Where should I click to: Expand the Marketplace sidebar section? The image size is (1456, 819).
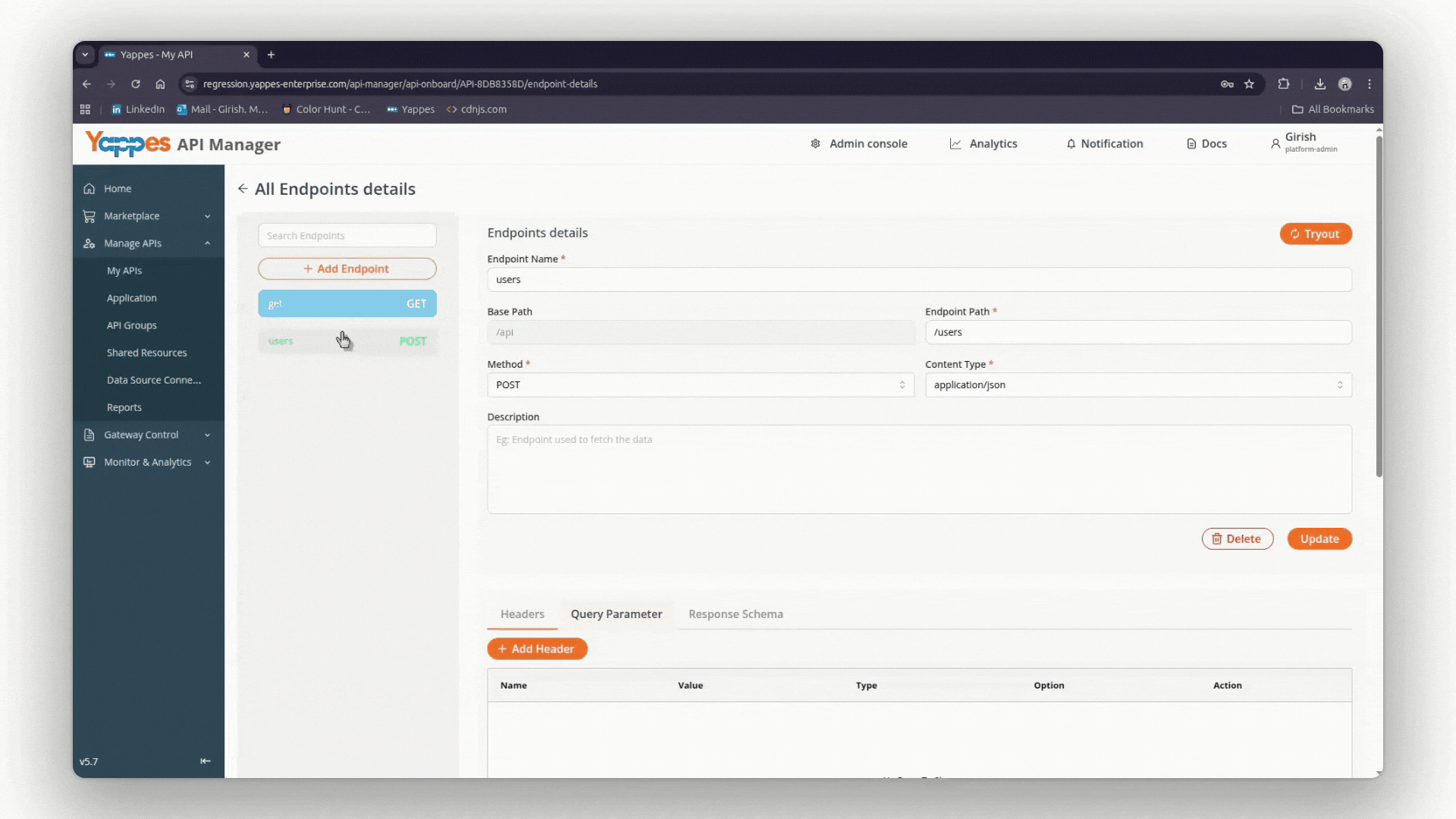click(149, 216)
